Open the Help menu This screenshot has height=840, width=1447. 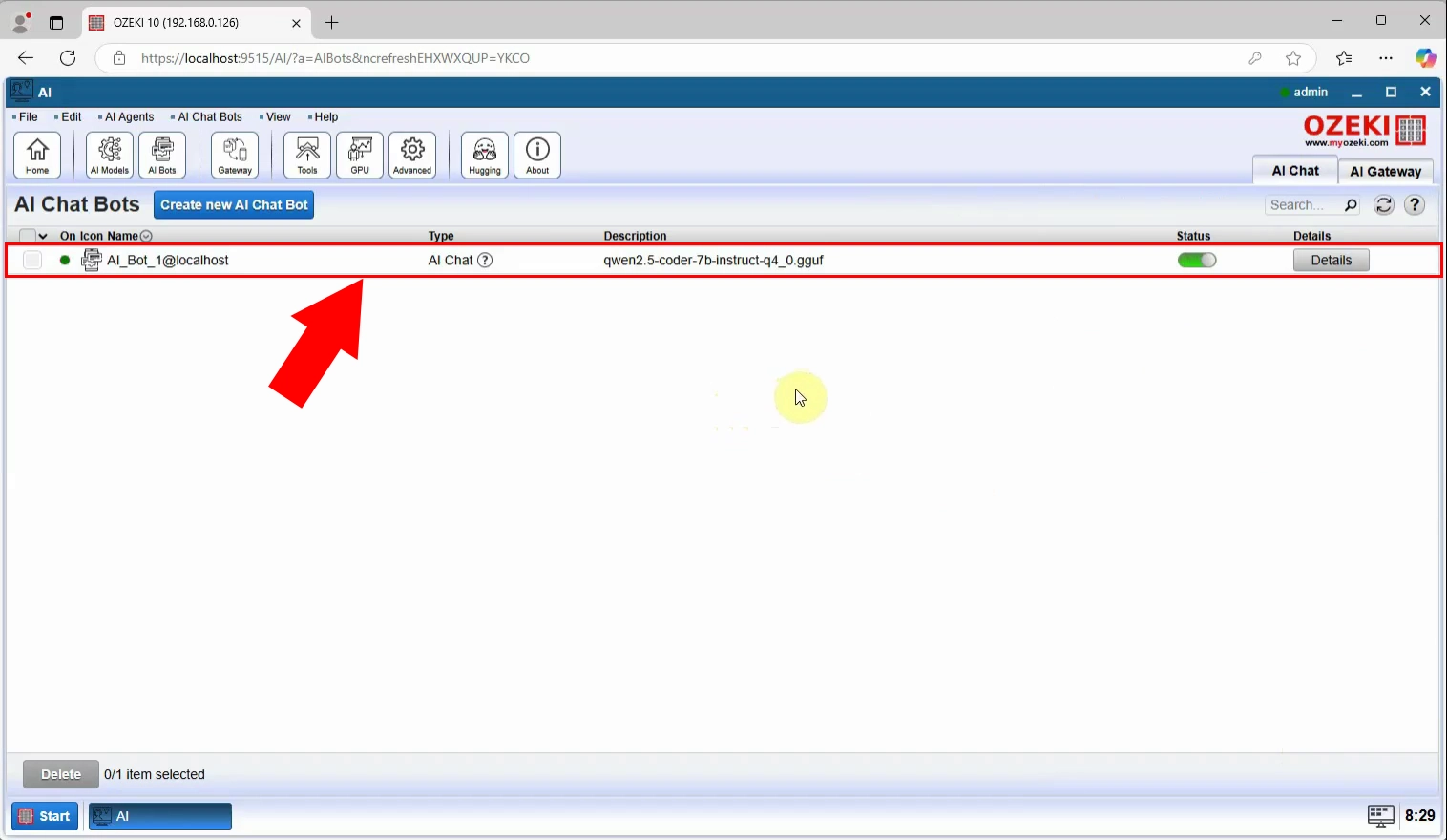click(x=324, y=117)
